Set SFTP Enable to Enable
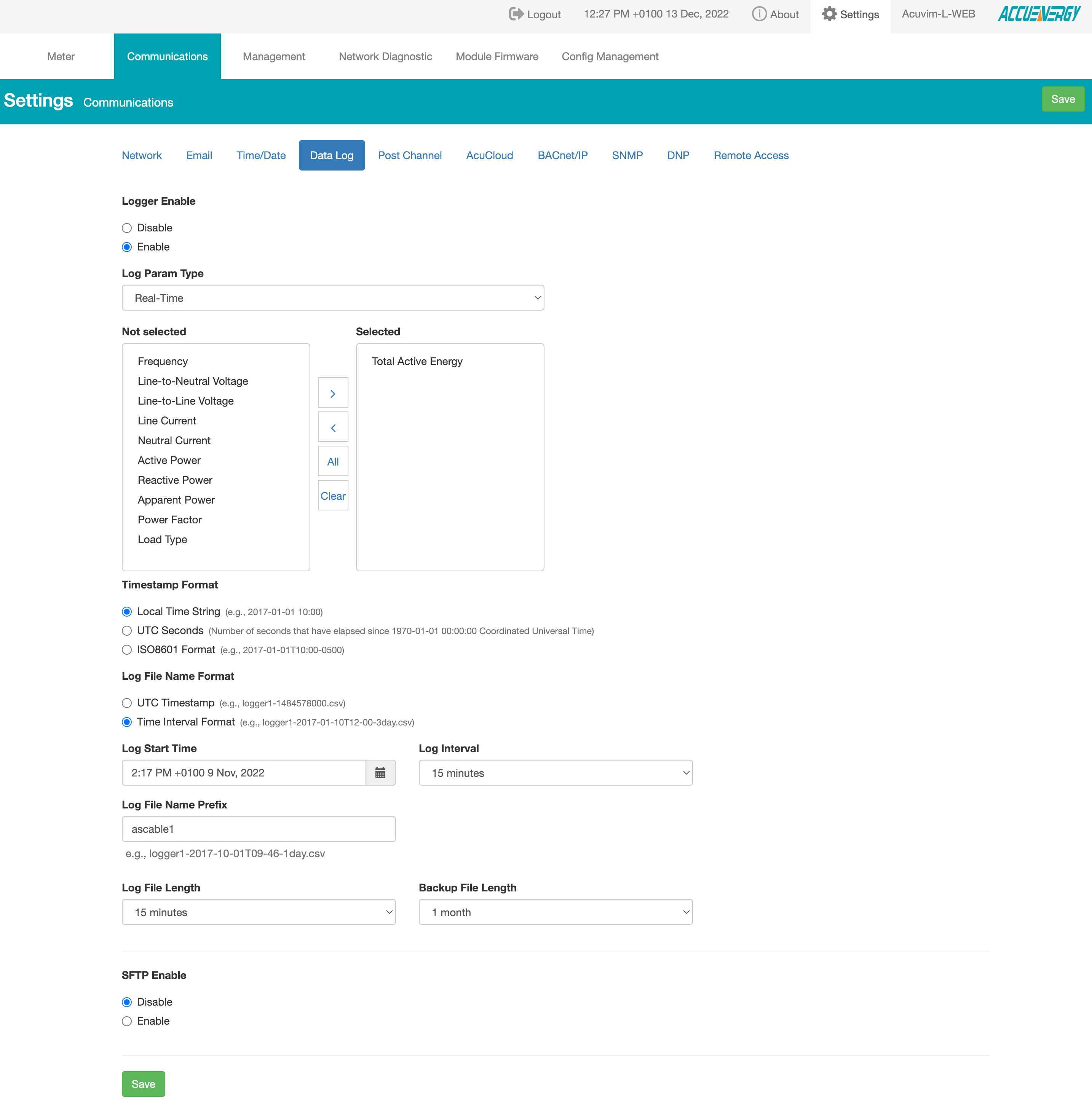 coord(127,1022)
